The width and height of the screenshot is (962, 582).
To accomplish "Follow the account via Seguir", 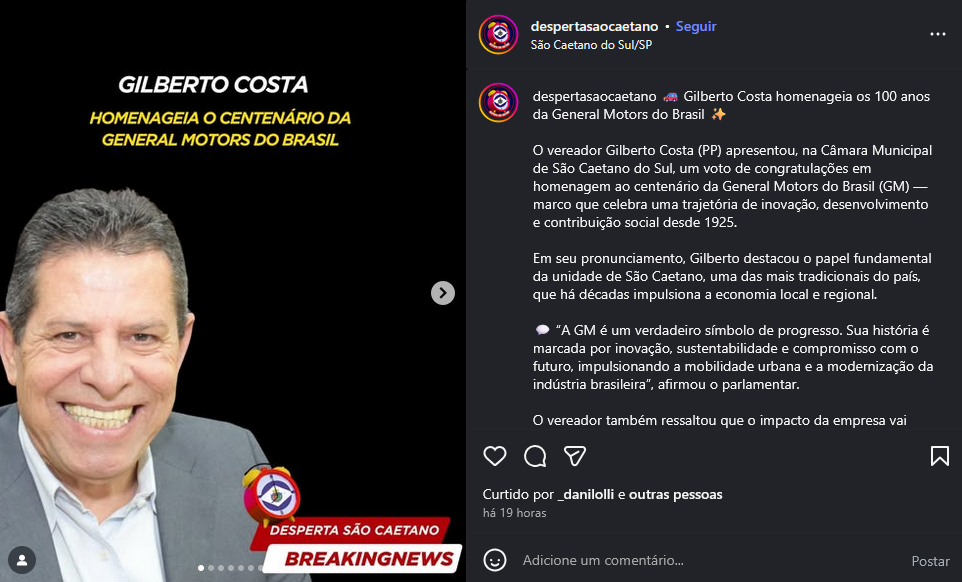I will [696, 26].
